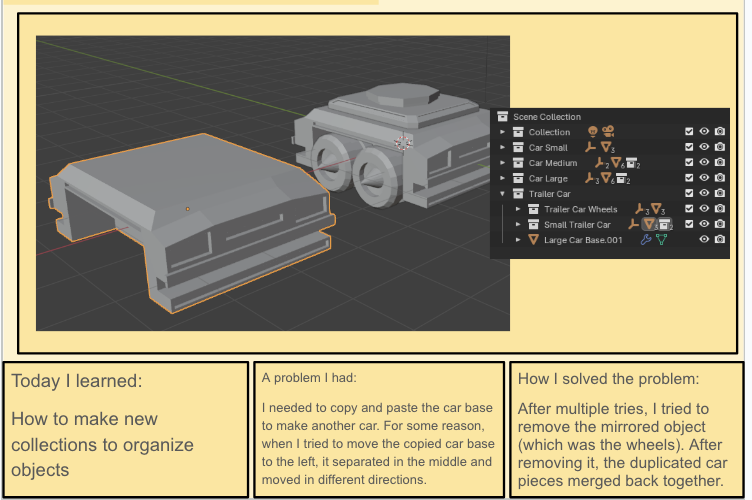Click the blue wrench modifier icon
This screenshot has width=752, height=500.
646,239
